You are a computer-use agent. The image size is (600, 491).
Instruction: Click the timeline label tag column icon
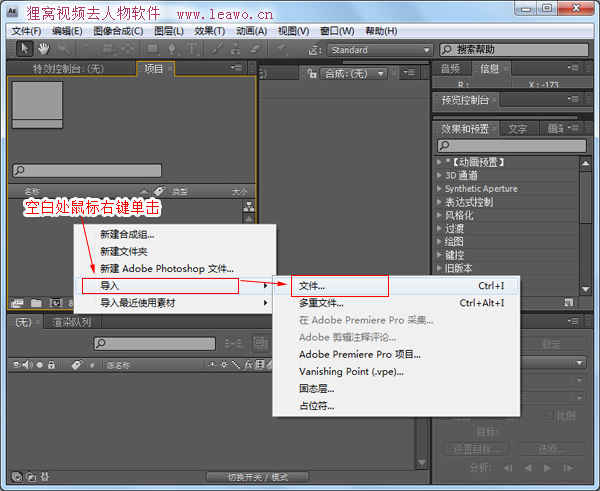pyautogui.click(x=77, y=365)
